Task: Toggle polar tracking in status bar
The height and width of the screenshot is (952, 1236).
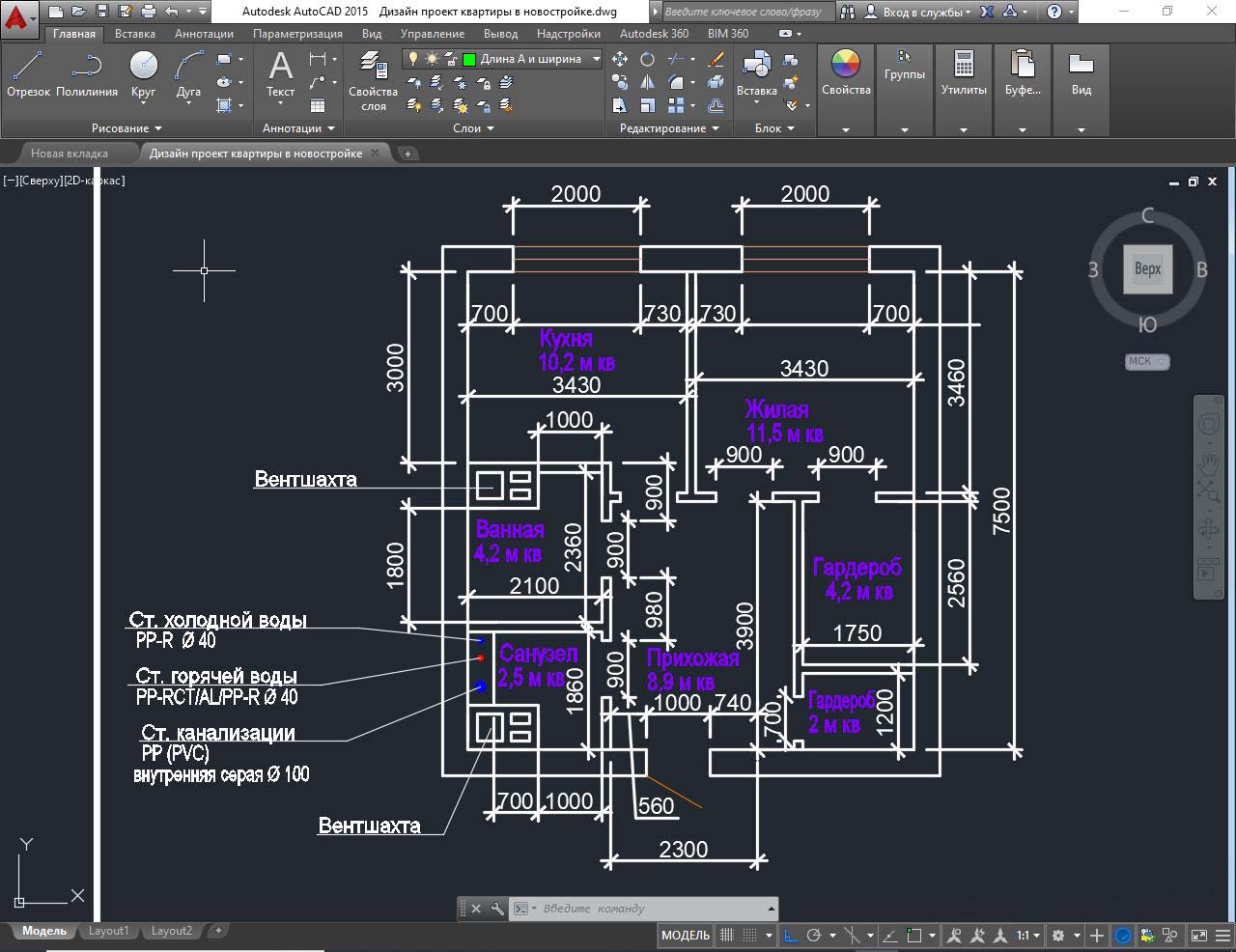Action: (x=814, y=936)
